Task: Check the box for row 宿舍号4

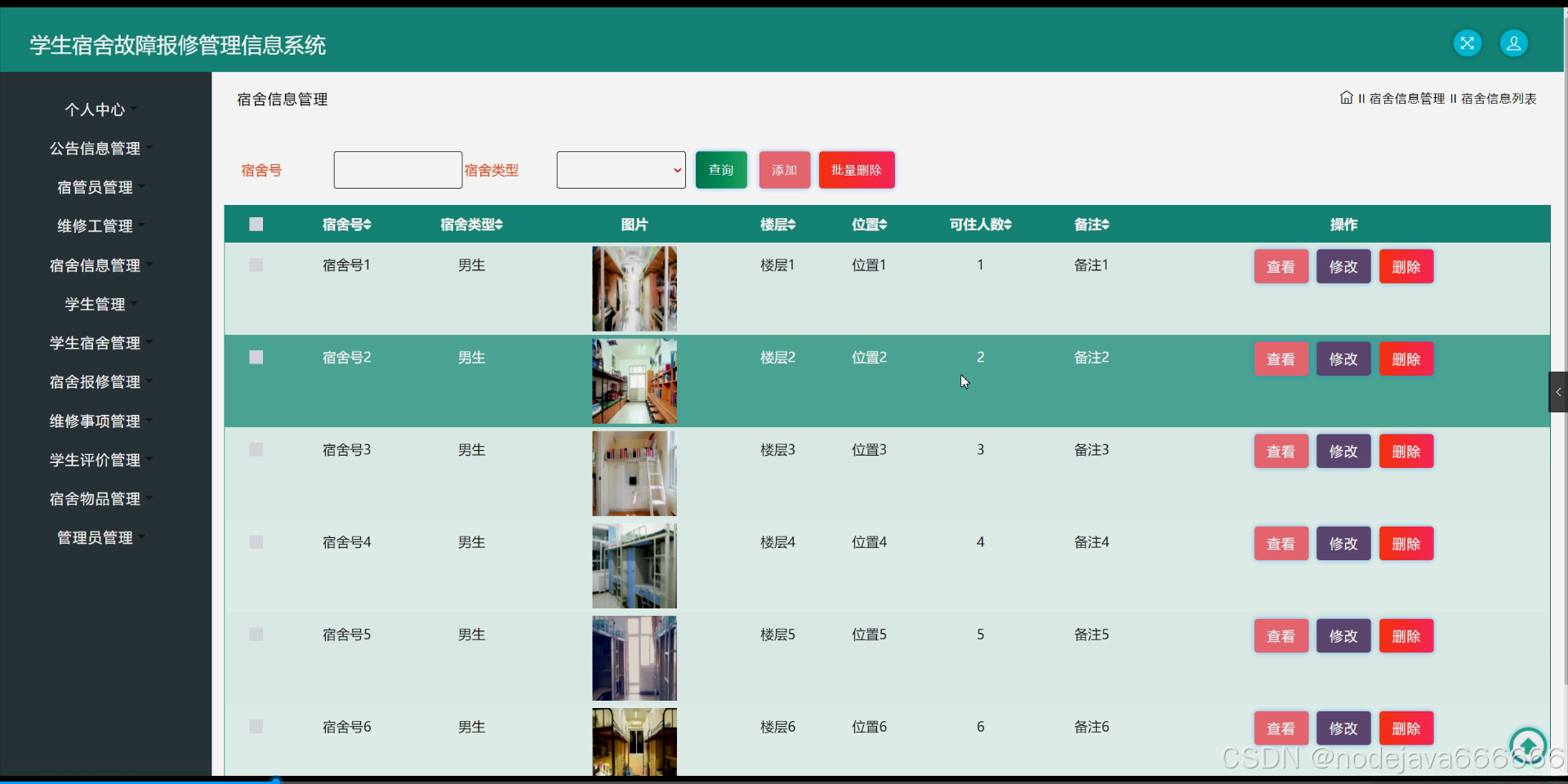Action: click(x=256, y=541)
